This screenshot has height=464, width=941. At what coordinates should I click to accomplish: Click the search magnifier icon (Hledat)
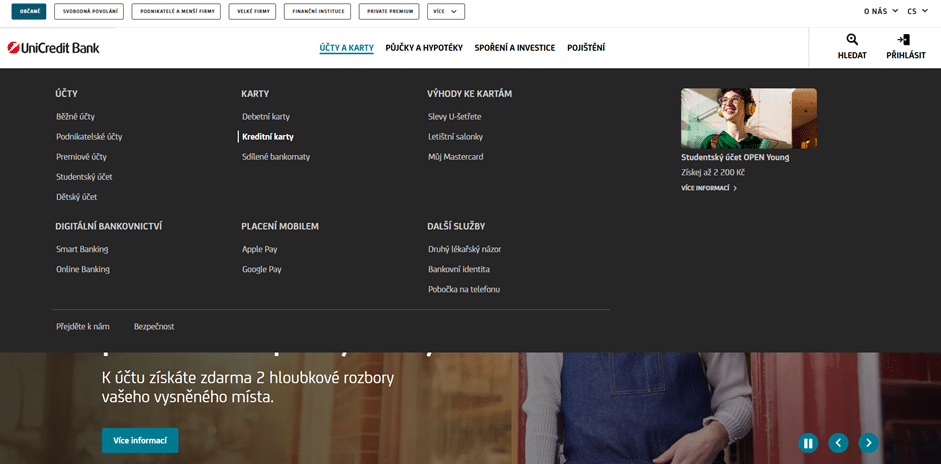852,40
